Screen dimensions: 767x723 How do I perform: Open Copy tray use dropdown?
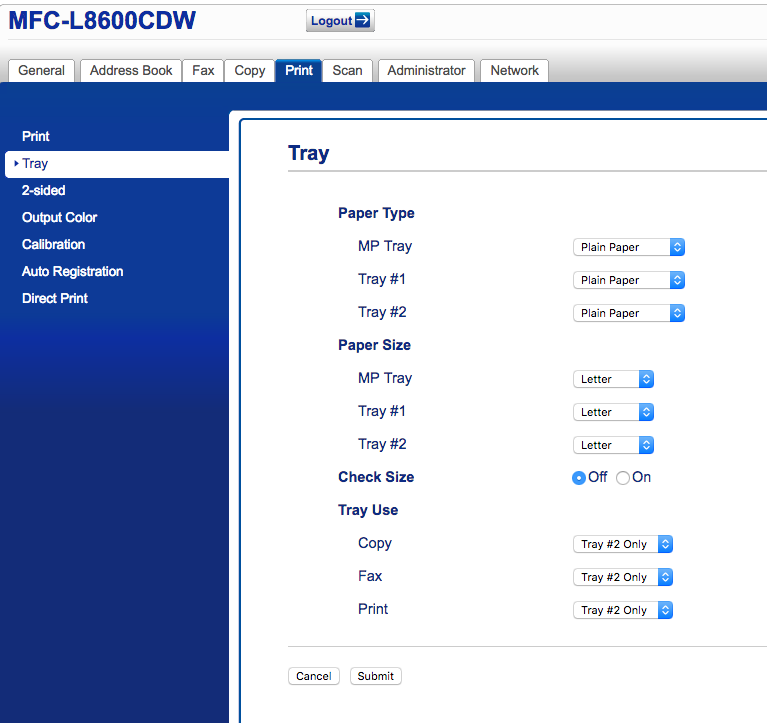coord(623,544)
